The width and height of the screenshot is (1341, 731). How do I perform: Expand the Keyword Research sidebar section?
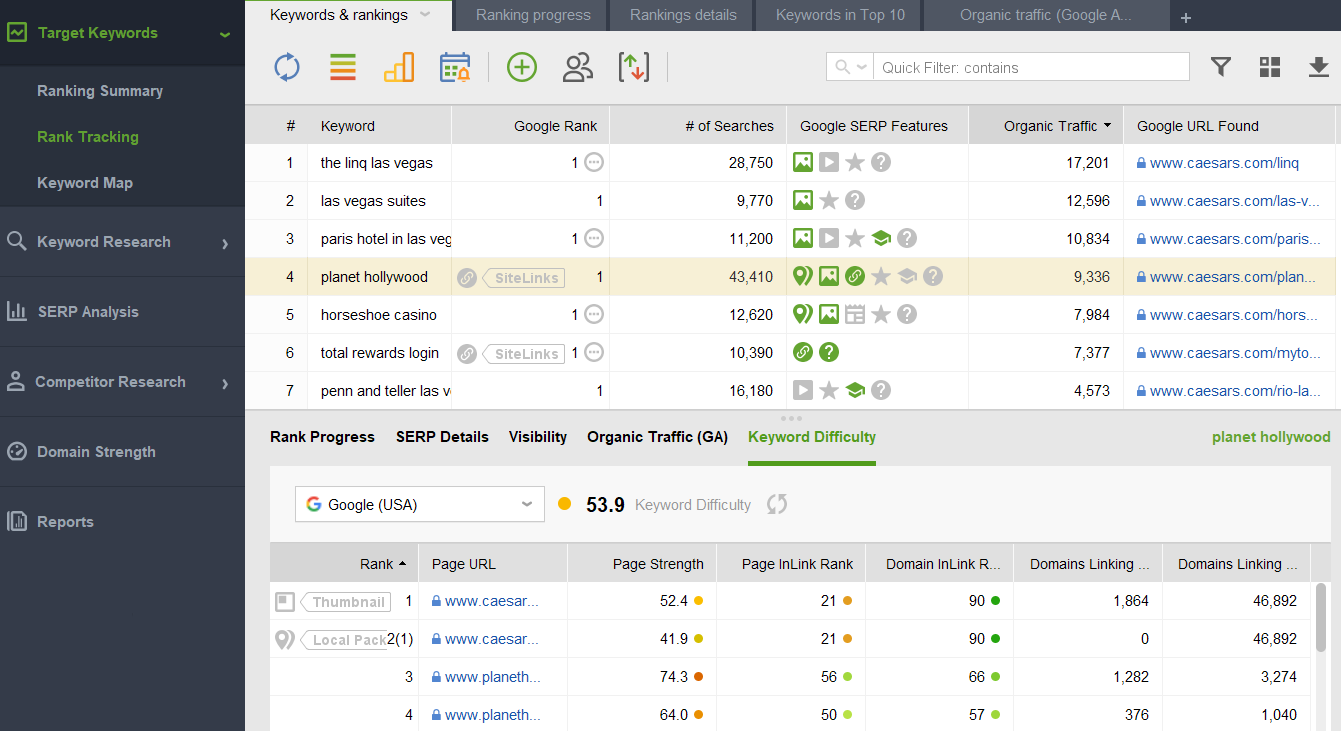(x=225, y=243)
